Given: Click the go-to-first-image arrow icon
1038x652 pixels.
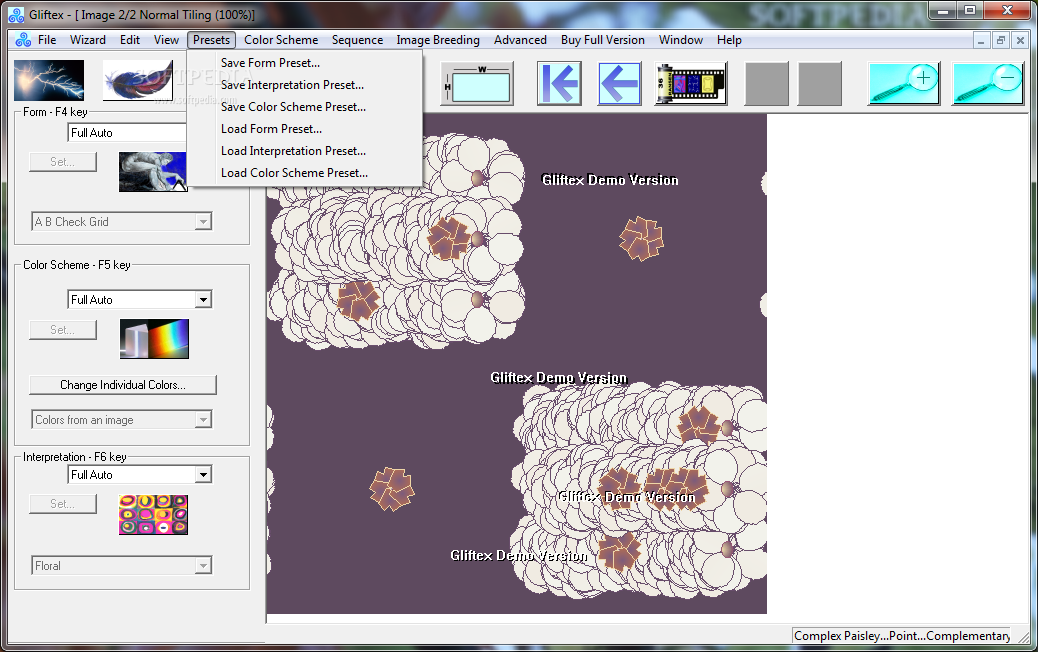Looking at the screenshot, I should click(x=559, y=83).
